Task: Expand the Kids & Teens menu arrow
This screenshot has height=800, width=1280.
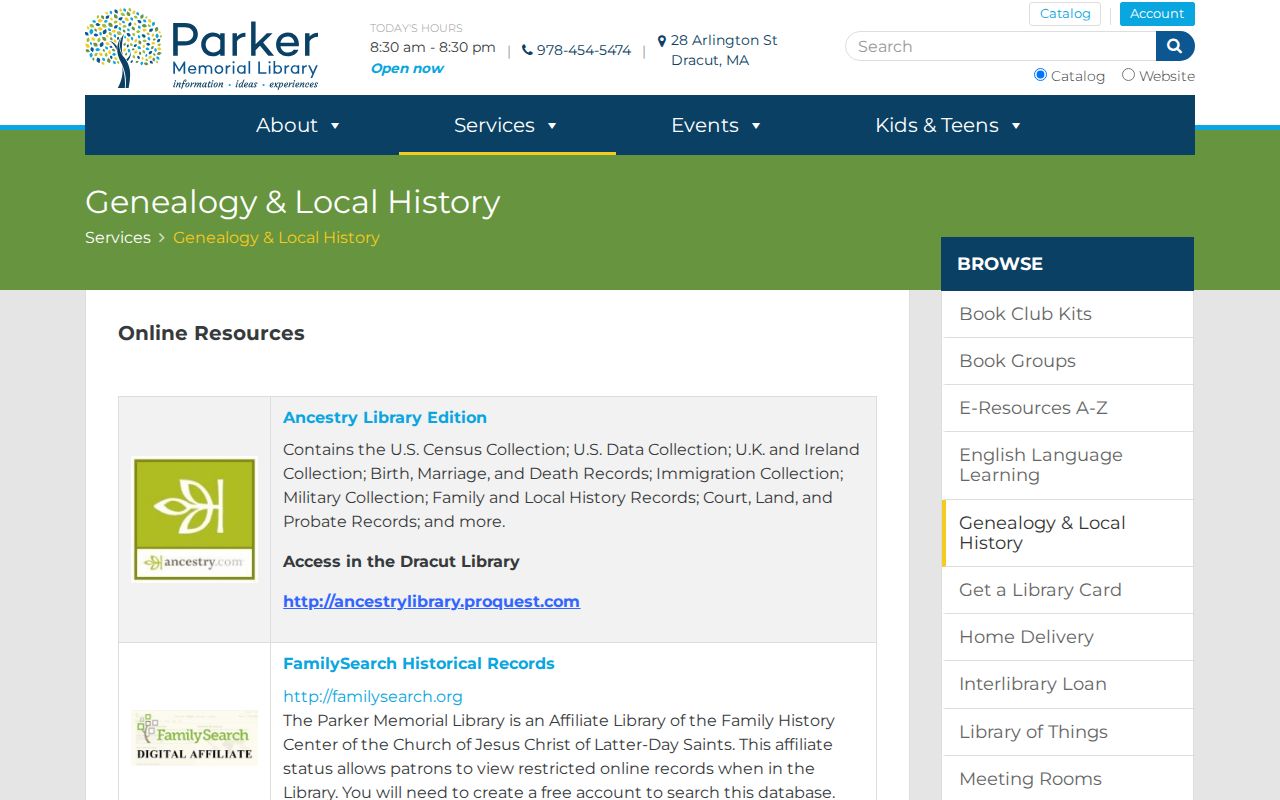Action: click(1016, 126)
